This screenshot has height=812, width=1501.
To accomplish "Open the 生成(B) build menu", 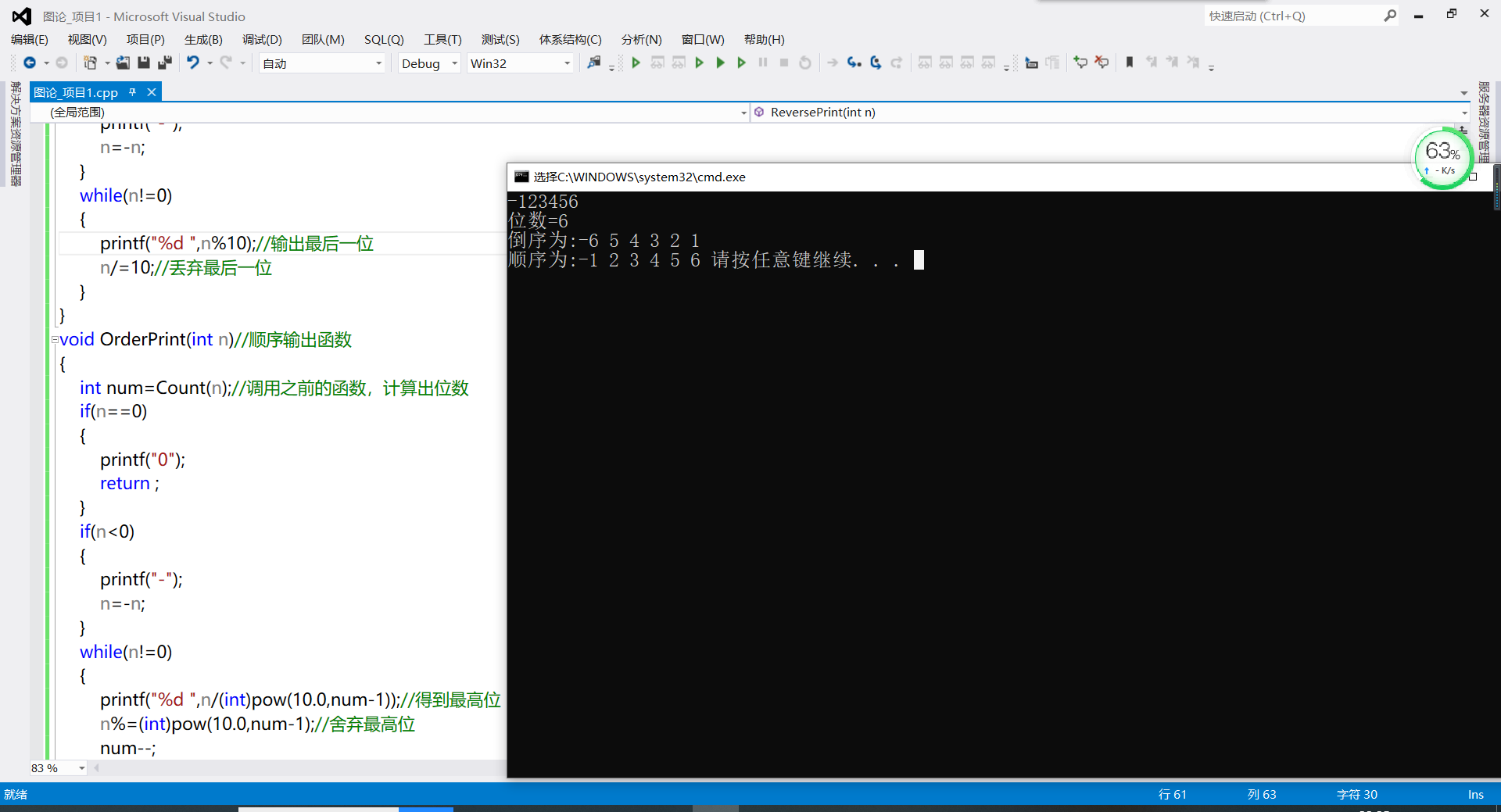I will [203, 40].
